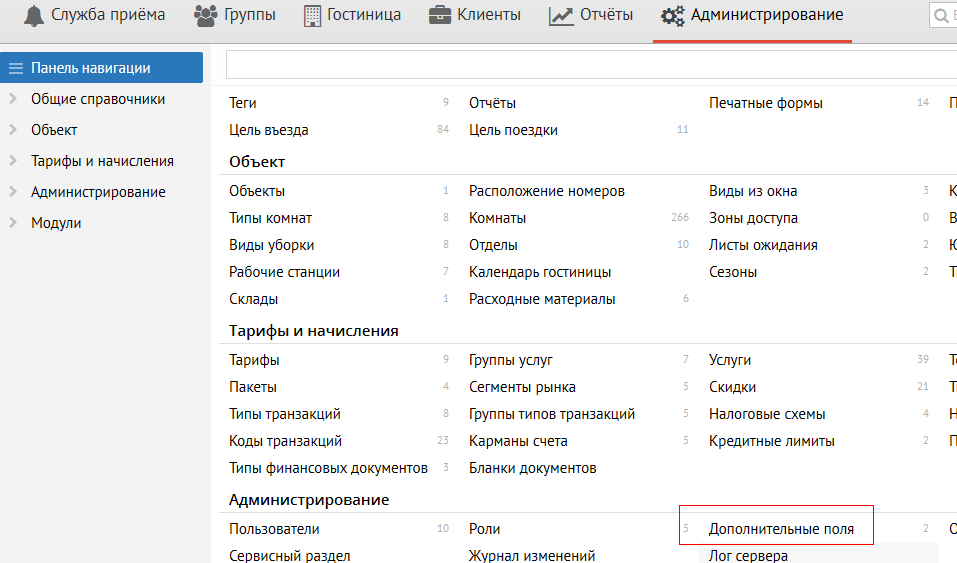Expand the Объект navigation node
This screenshot has height=563, width=957.
pyautogui.click(x=13, y=130)
